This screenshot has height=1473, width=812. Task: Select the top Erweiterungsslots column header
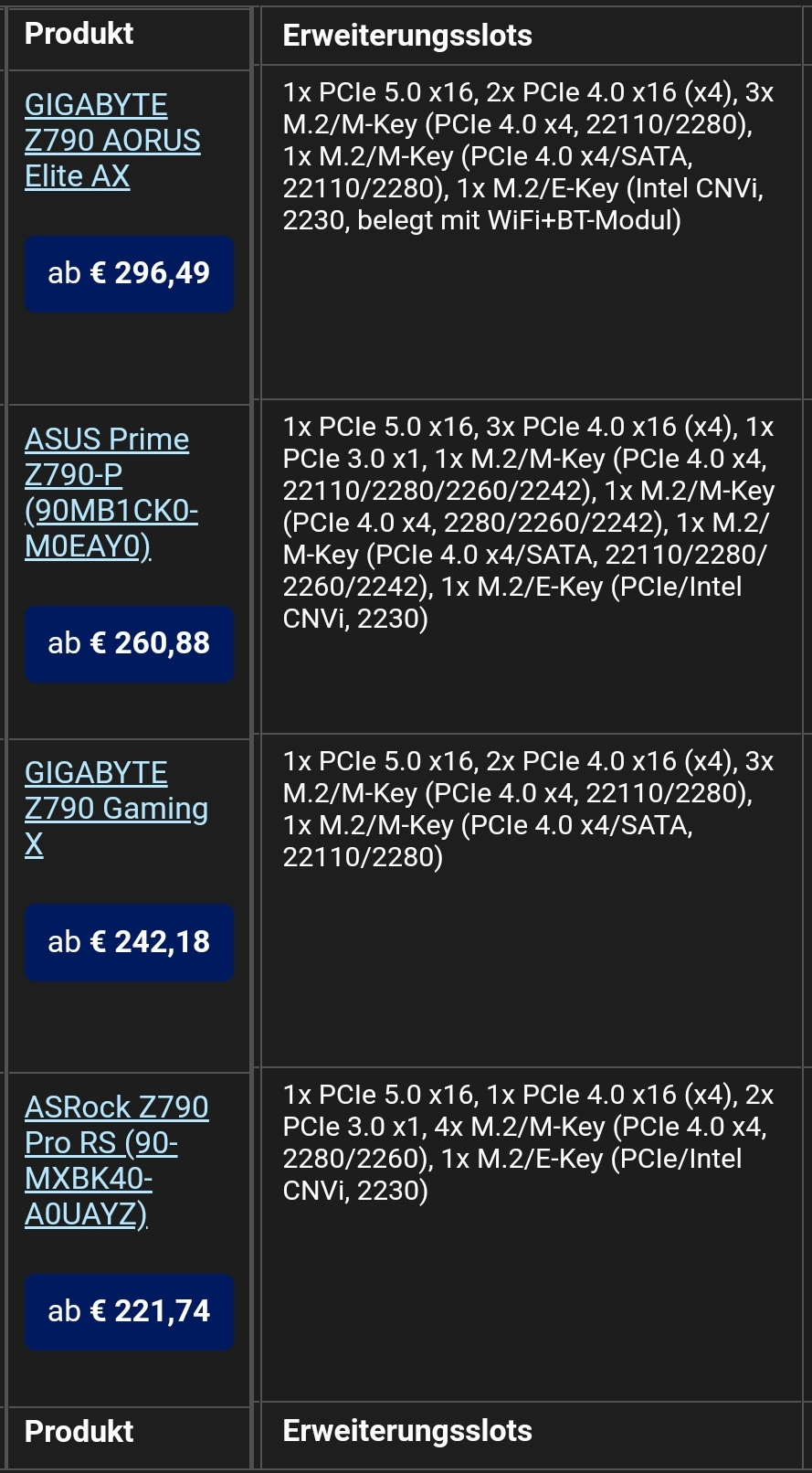[x=406, y=35]
